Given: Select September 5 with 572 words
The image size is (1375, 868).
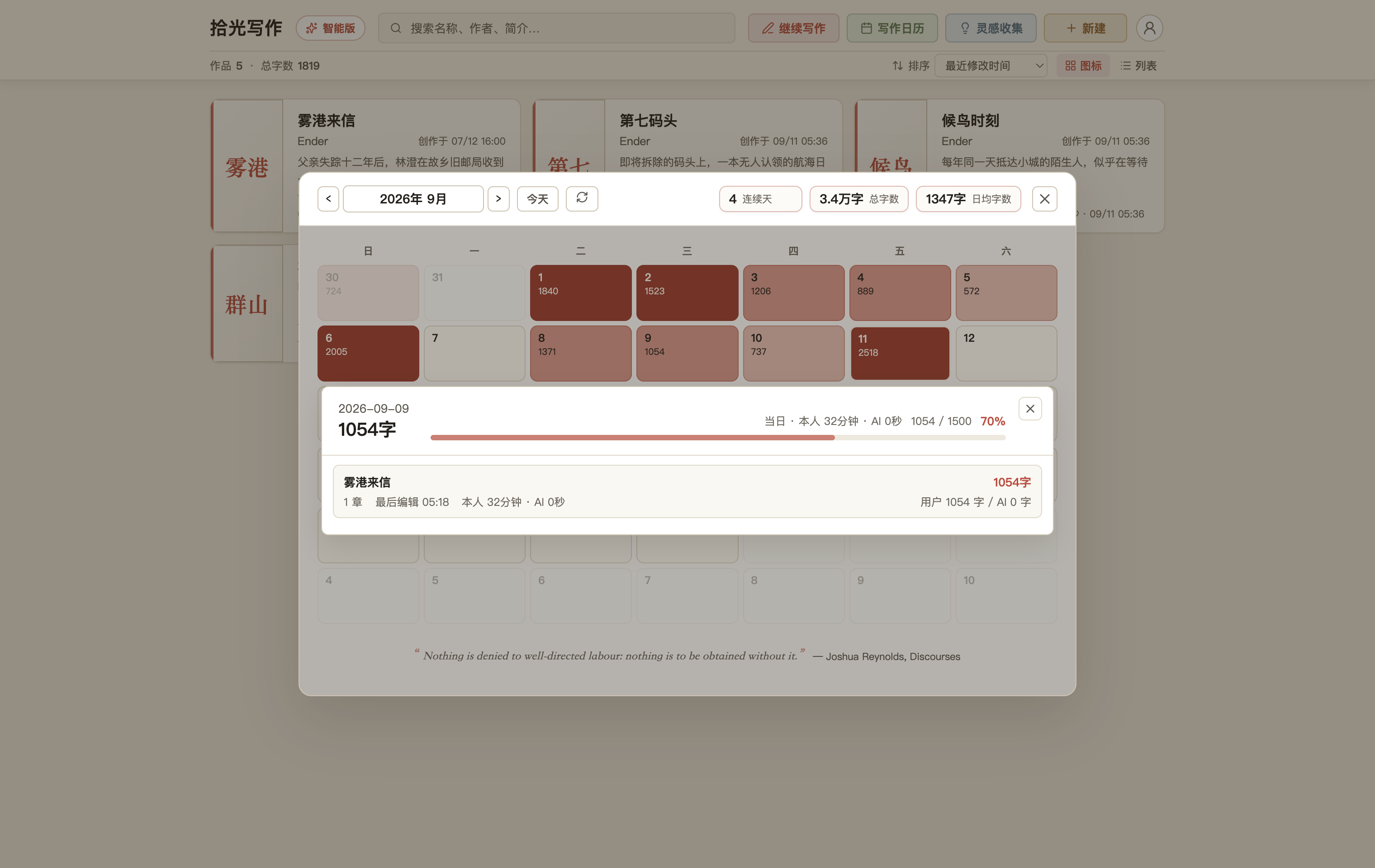Looking at the screenshot, I should coord(1006,293).
